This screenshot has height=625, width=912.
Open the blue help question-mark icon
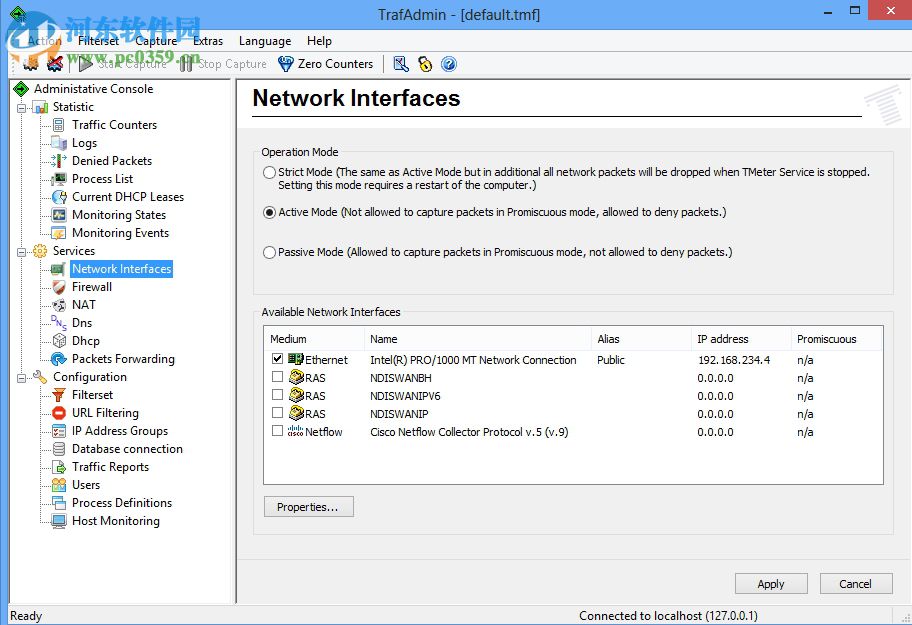[448, 64]
